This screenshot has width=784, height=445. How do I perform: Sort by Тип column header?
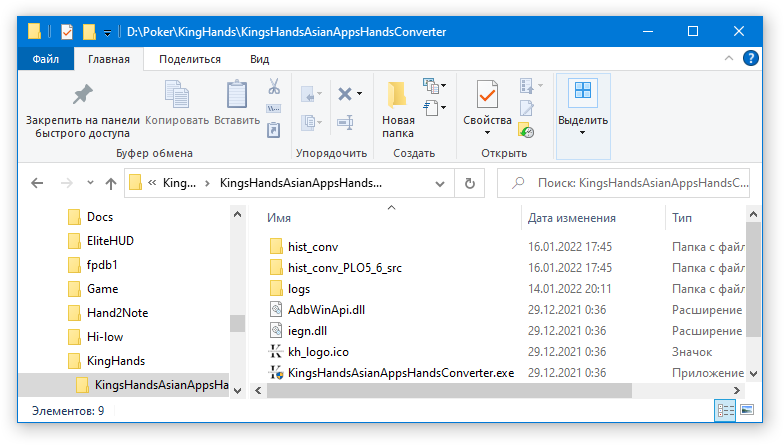(x=682, y=218)
